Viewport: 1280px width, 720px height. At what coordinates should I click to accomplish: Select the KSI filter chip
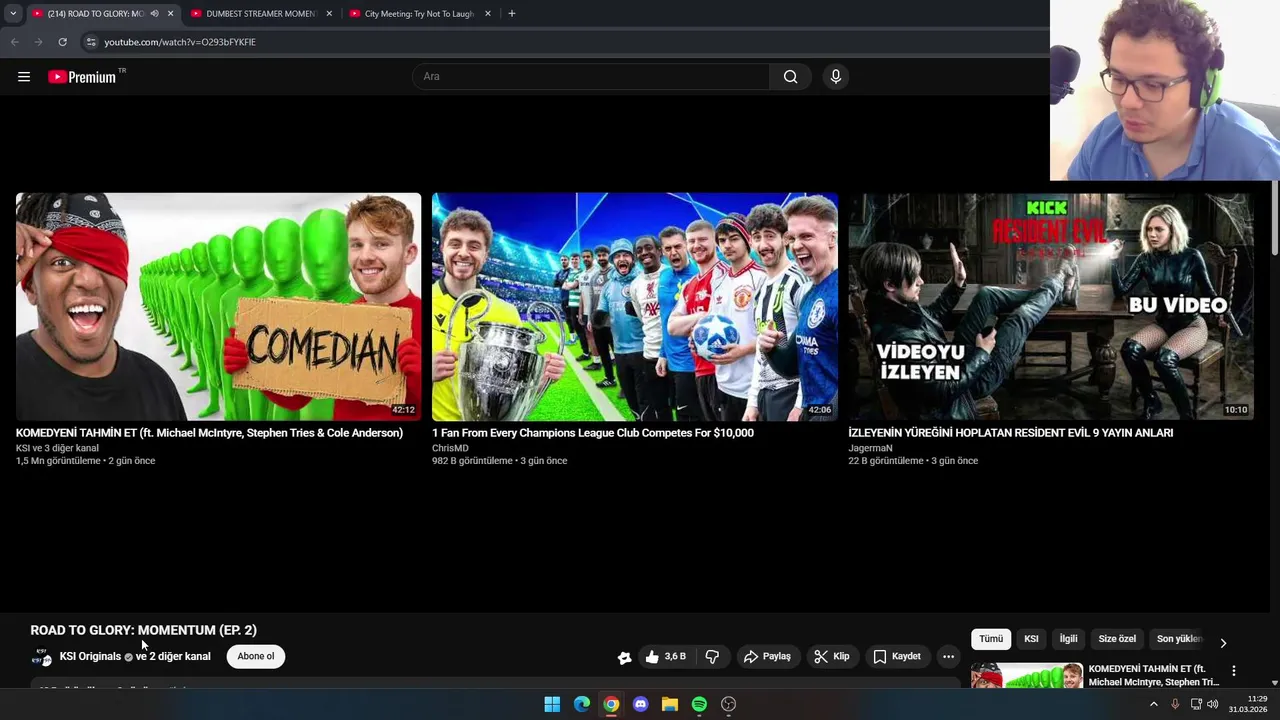pos(1031,639)
